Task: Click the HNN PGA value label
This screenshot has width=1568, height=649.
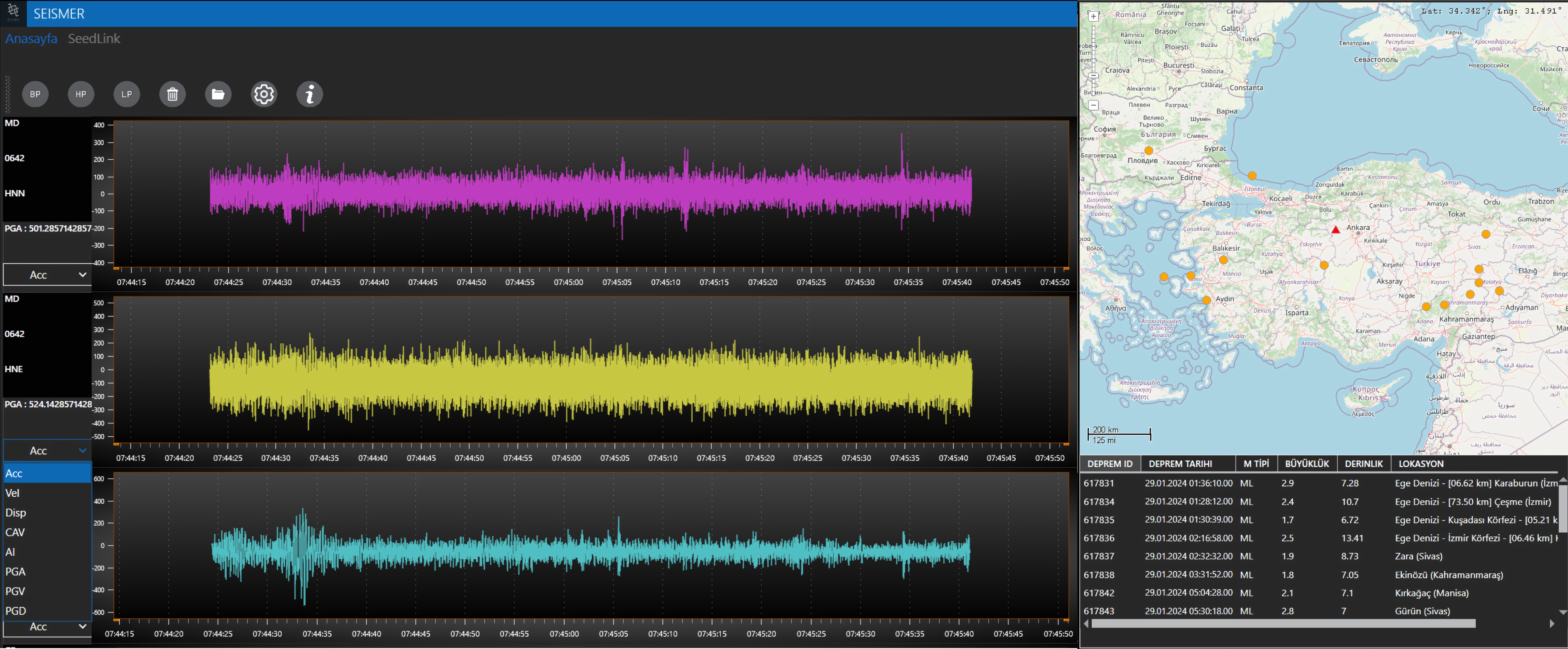Action: (48, 229)
